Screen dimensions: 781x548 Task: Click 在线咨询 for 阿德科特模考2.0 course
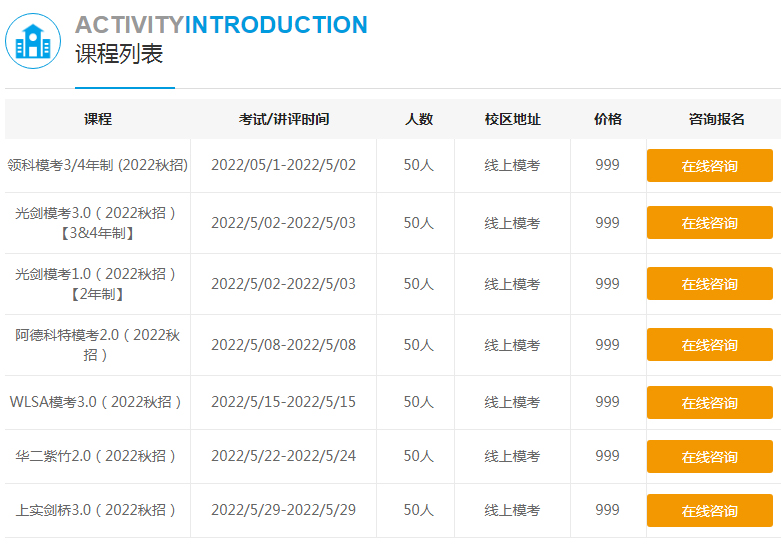pyautogui.click(x=709, y=345)
